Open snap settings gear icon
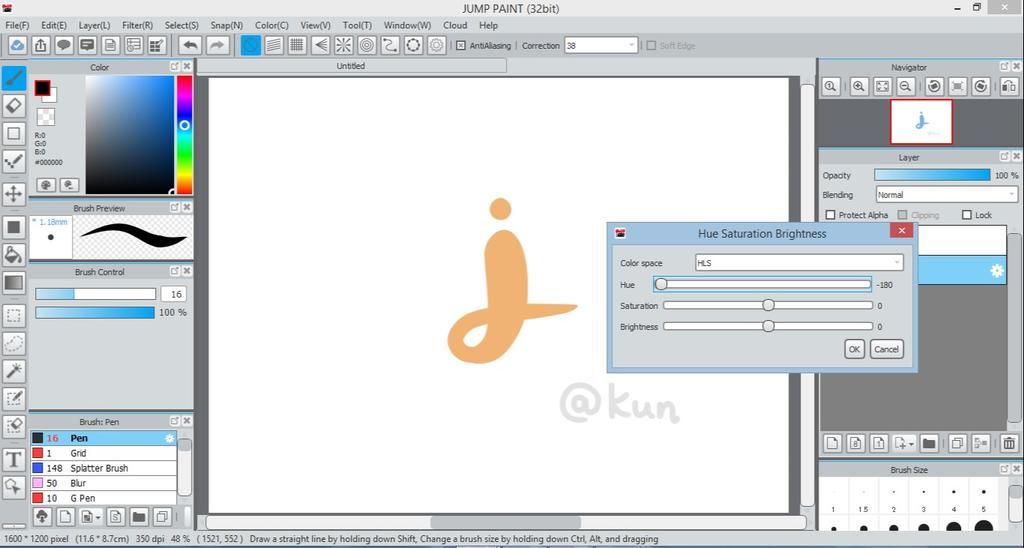 (436, 45)
